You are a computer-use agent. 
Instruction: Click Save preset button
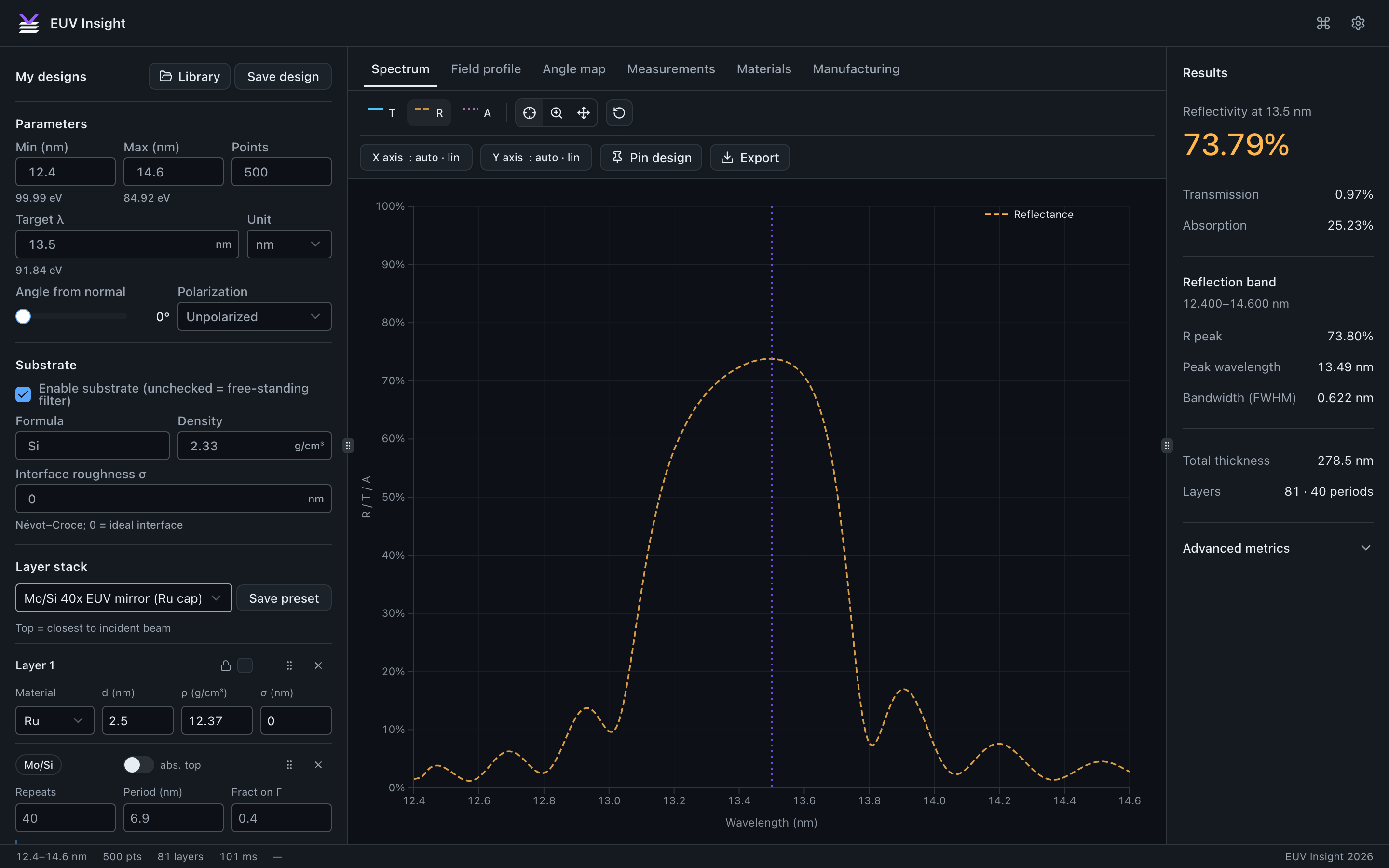tap(284, 598)
